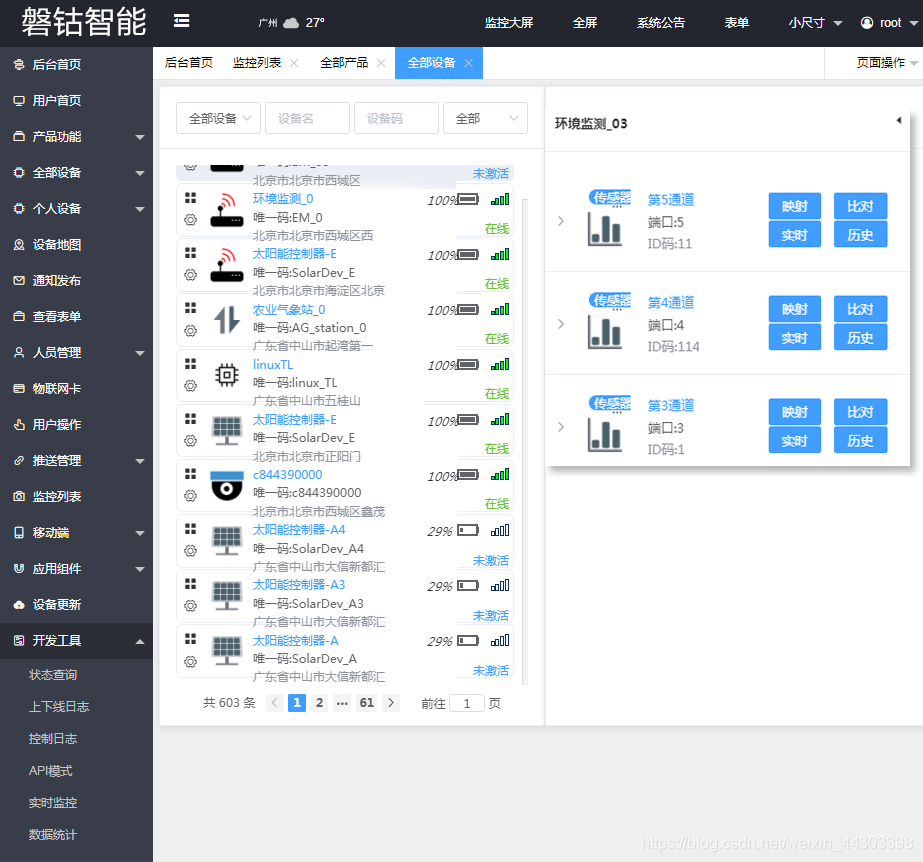923x862 pixels.
Task: Open 上下线日志 submenu item
Action: (x=59, y=707)
